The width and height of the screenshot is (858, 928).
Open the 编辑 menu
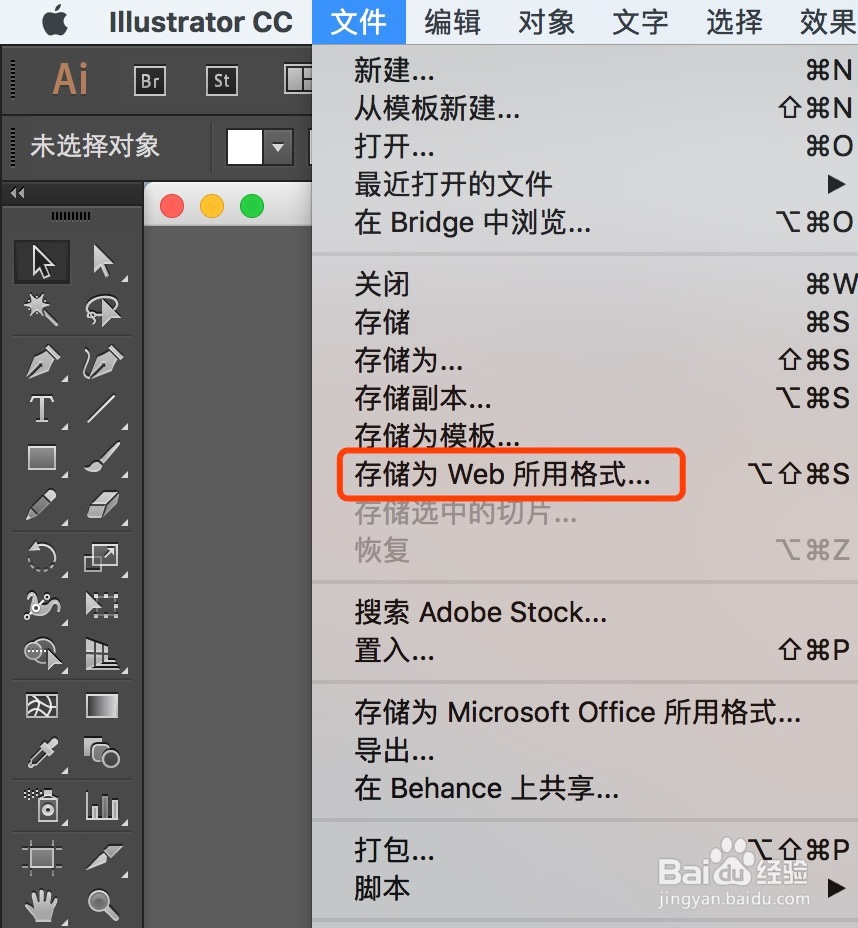coord(453,22)
